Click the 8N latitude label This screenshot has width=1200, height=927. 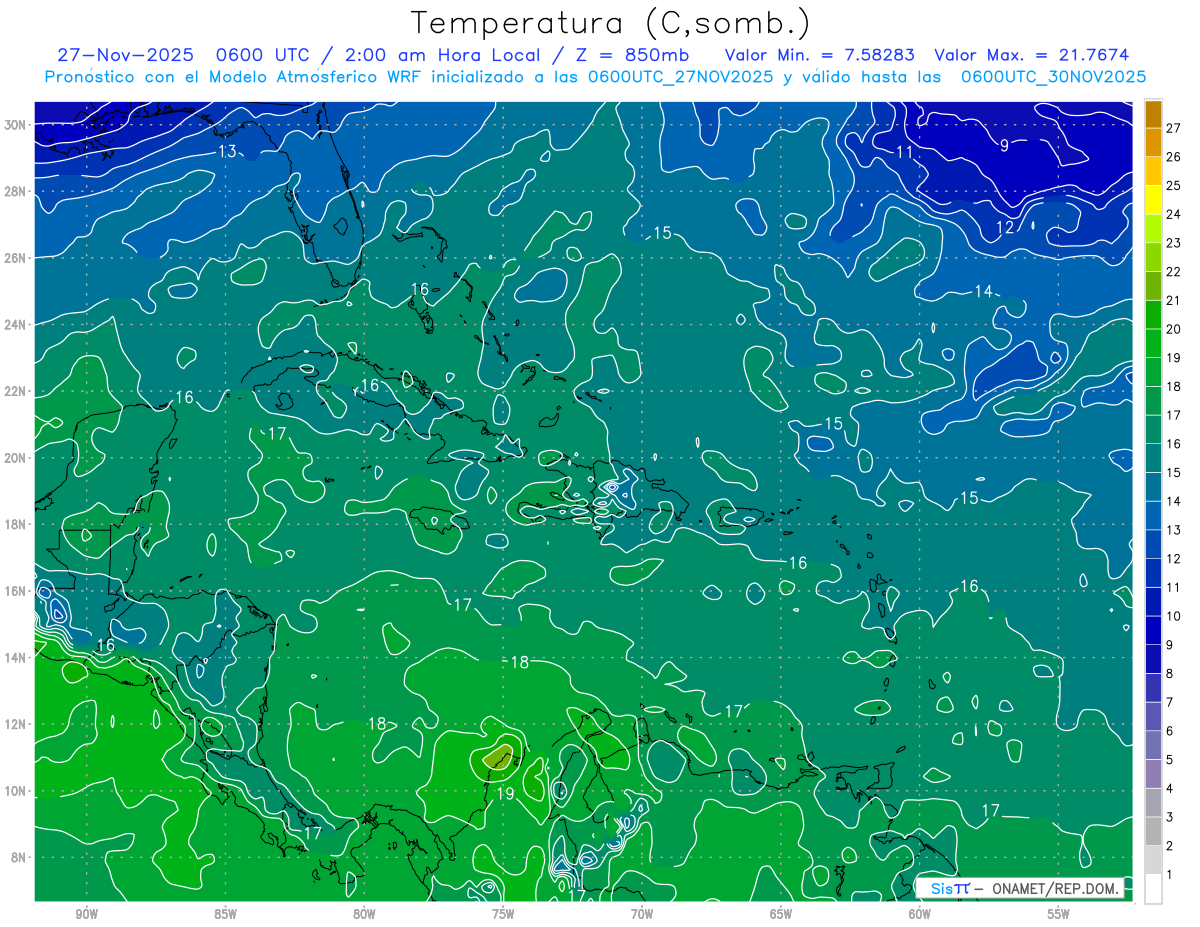[x=20, y=857]
